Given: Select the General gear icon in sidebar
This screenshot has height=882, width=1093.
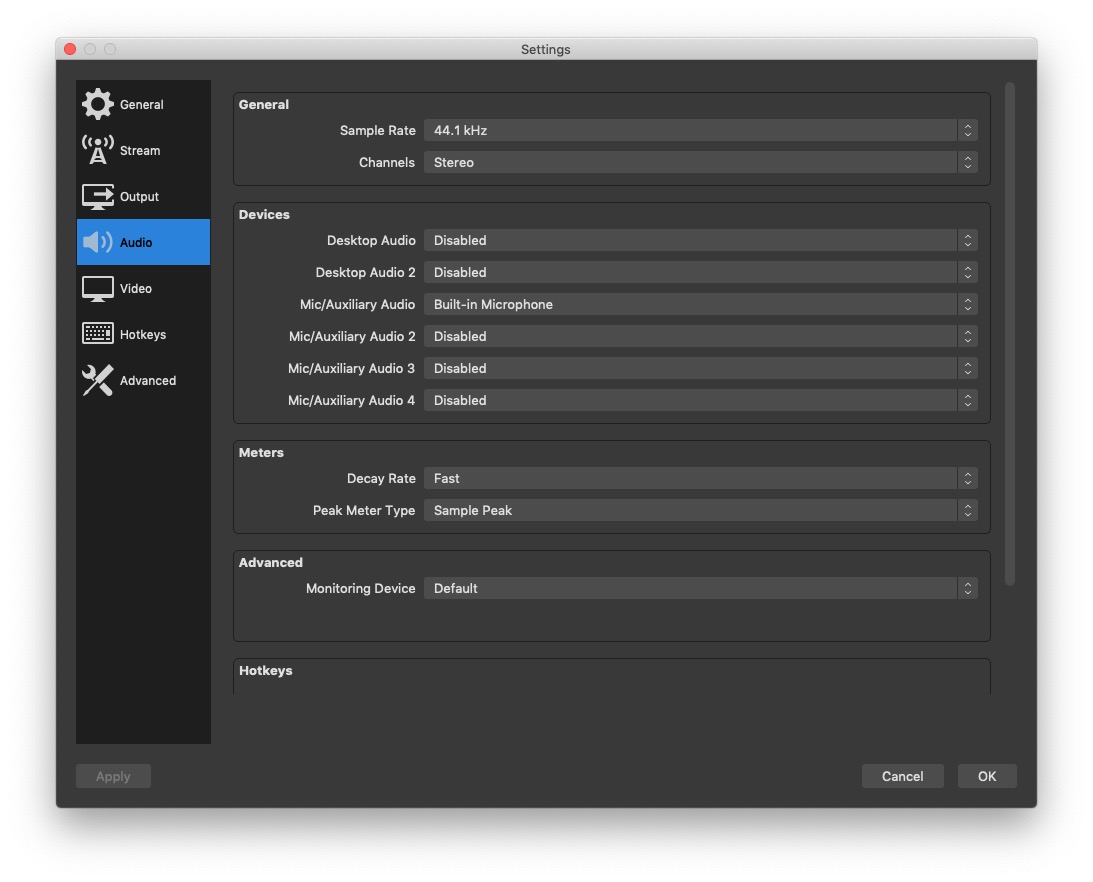Looking at the screenshot, I should coord(97,104).
